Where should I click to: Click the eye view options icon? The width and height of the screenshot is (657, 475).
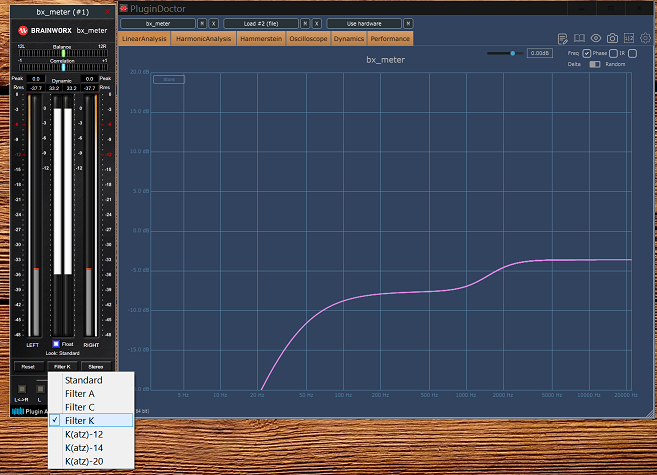coord(596,39)
